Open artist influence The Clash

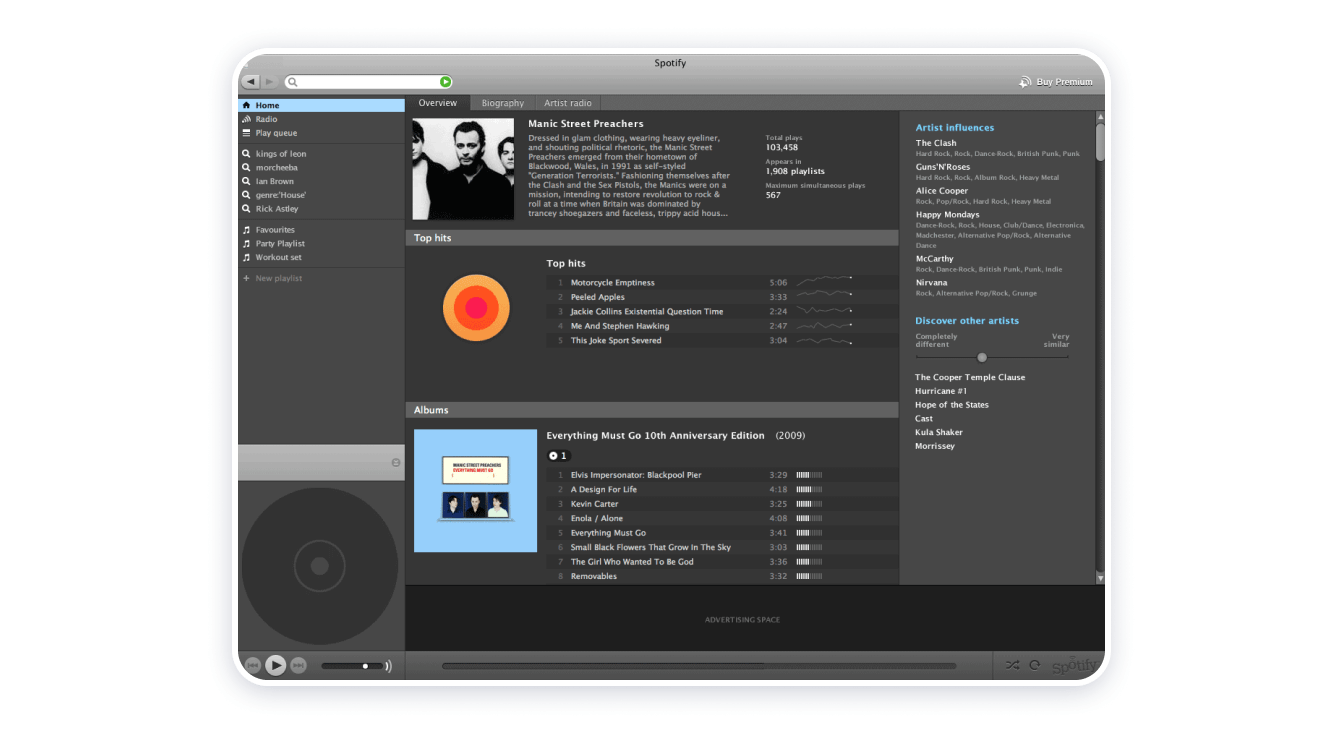[936, 143]
